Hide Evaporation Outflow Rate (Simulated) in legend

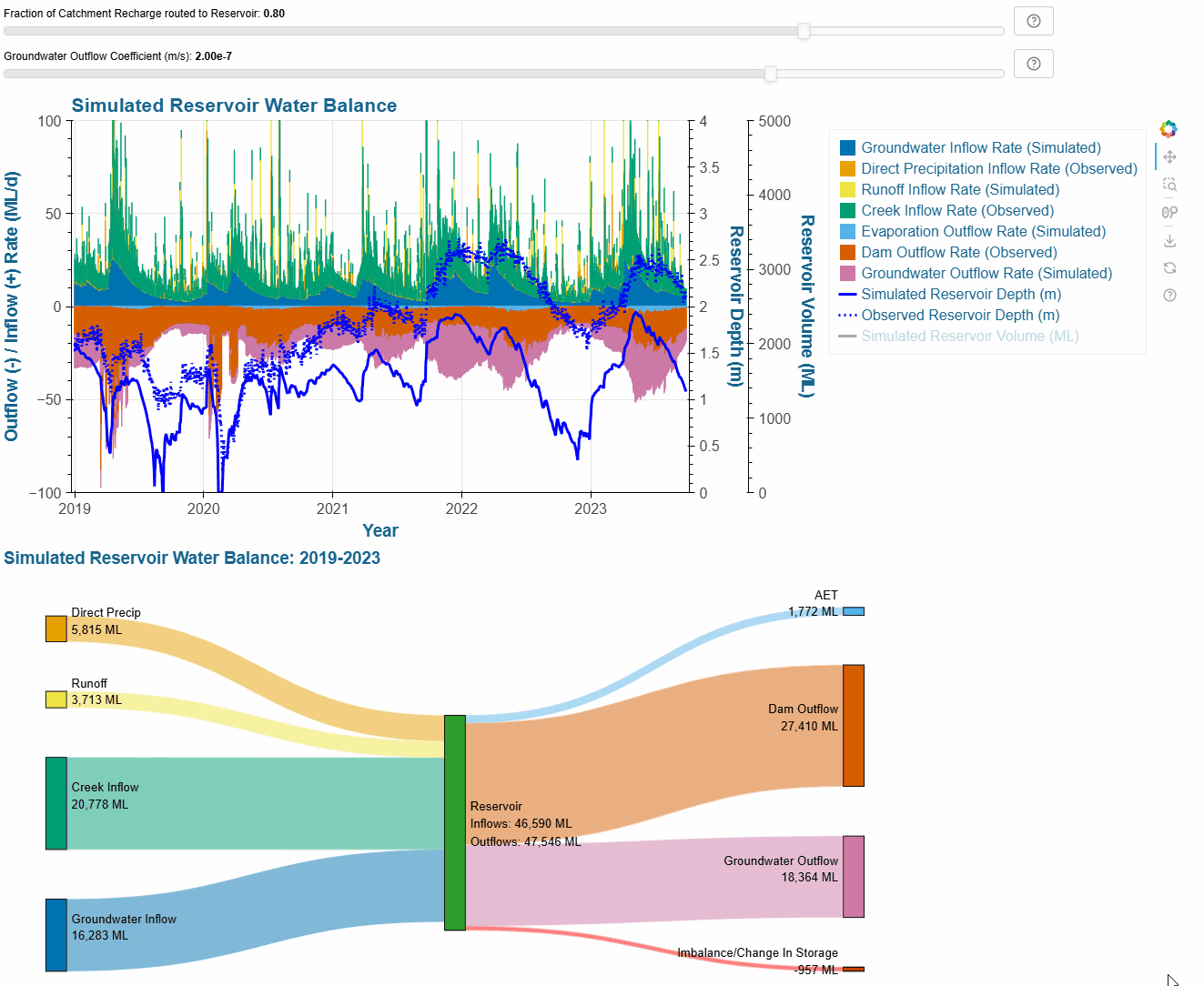[983, 231]
